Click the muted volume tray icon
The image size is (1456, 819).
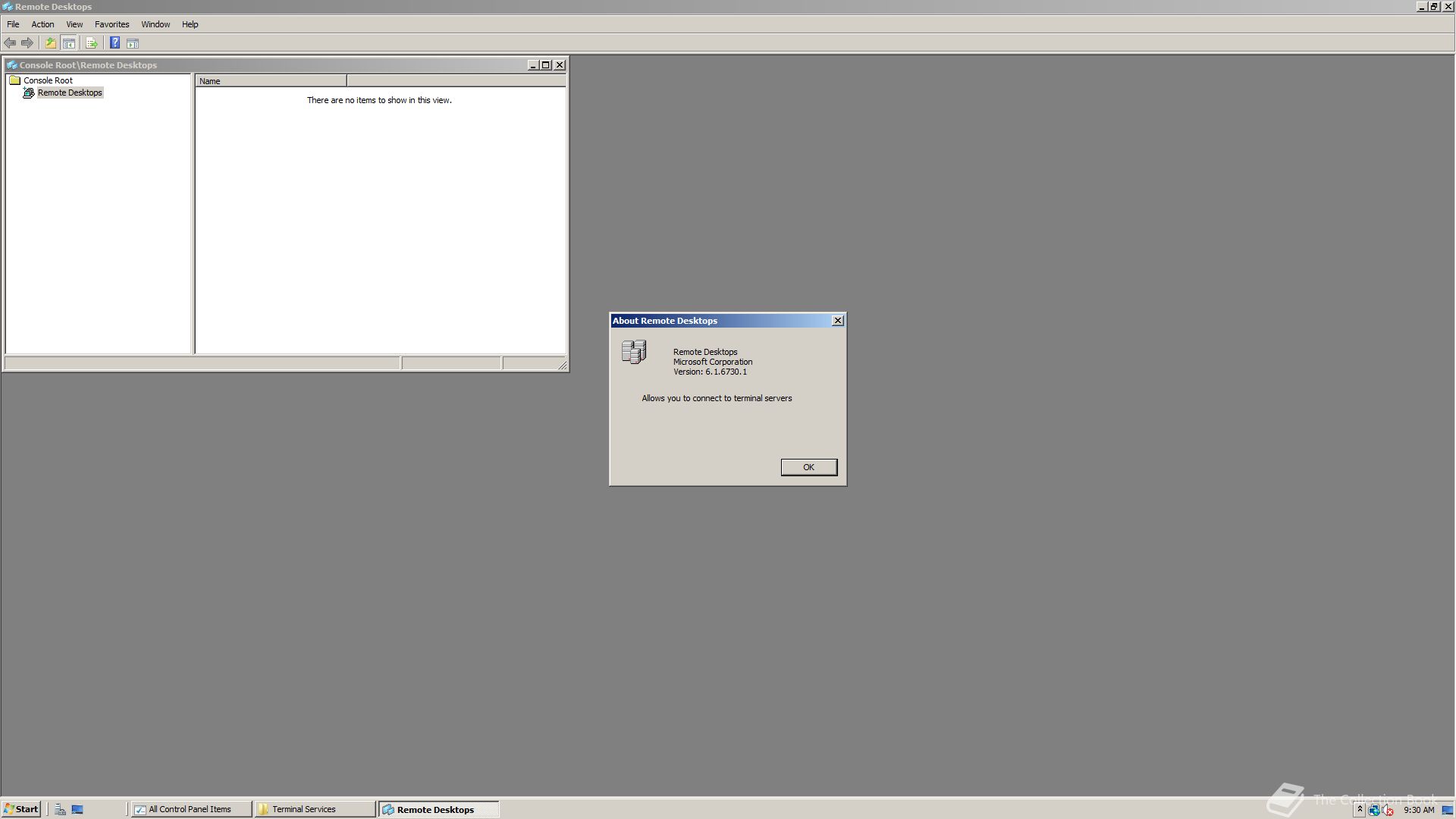click(1387, 810)
